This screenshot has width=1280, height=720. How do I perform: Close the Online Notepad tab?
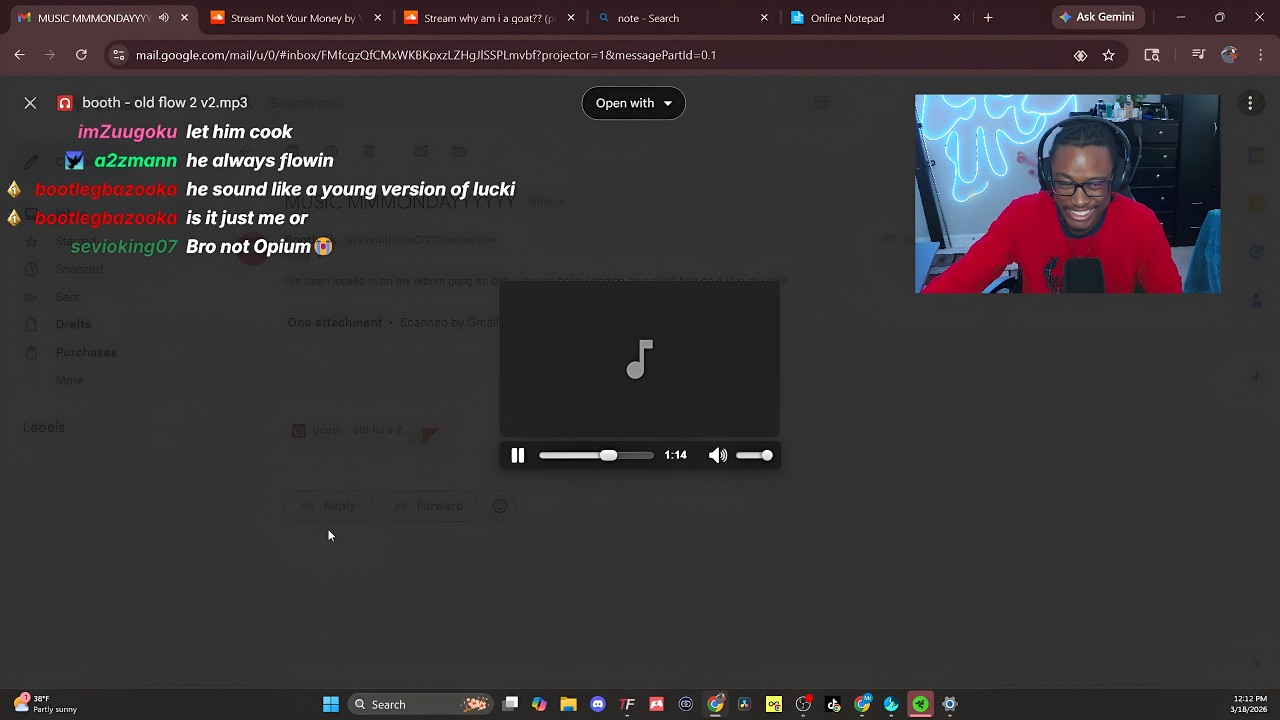point(957,18)
